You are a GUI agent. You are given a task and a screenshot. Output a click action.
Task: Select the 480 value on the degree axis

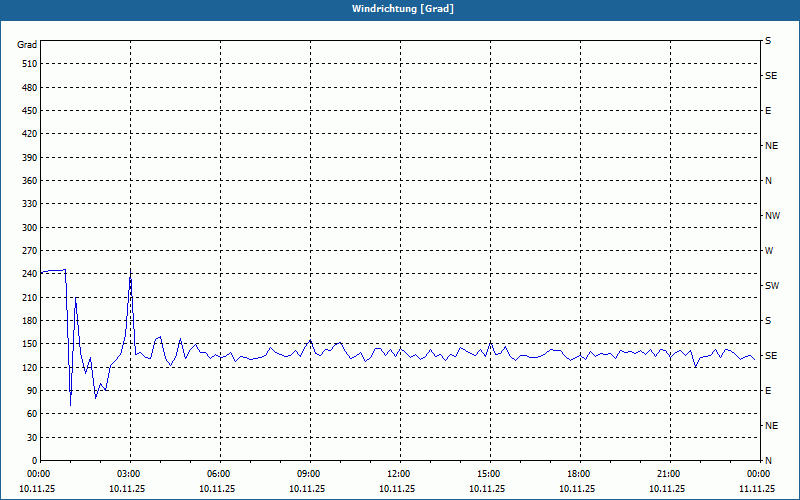(30, 88)
